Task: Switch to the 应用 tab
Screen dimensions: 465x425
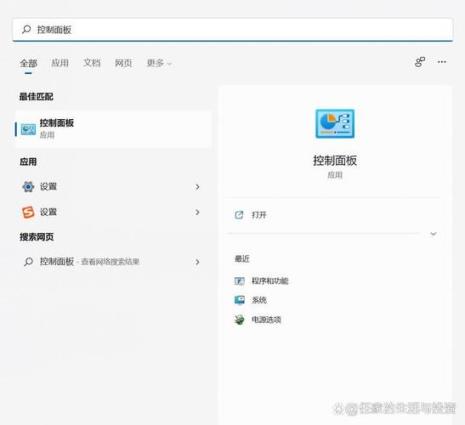Action: pyautogui.click(x=60, y=63)
